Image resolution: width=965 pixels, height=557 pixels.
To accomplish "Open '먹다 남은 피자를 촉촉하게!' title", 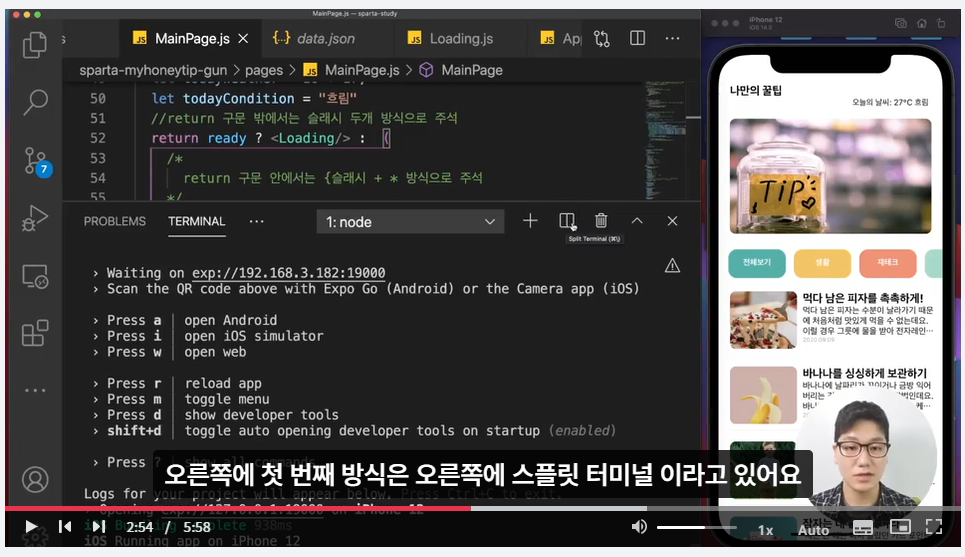I will (863, 299).
